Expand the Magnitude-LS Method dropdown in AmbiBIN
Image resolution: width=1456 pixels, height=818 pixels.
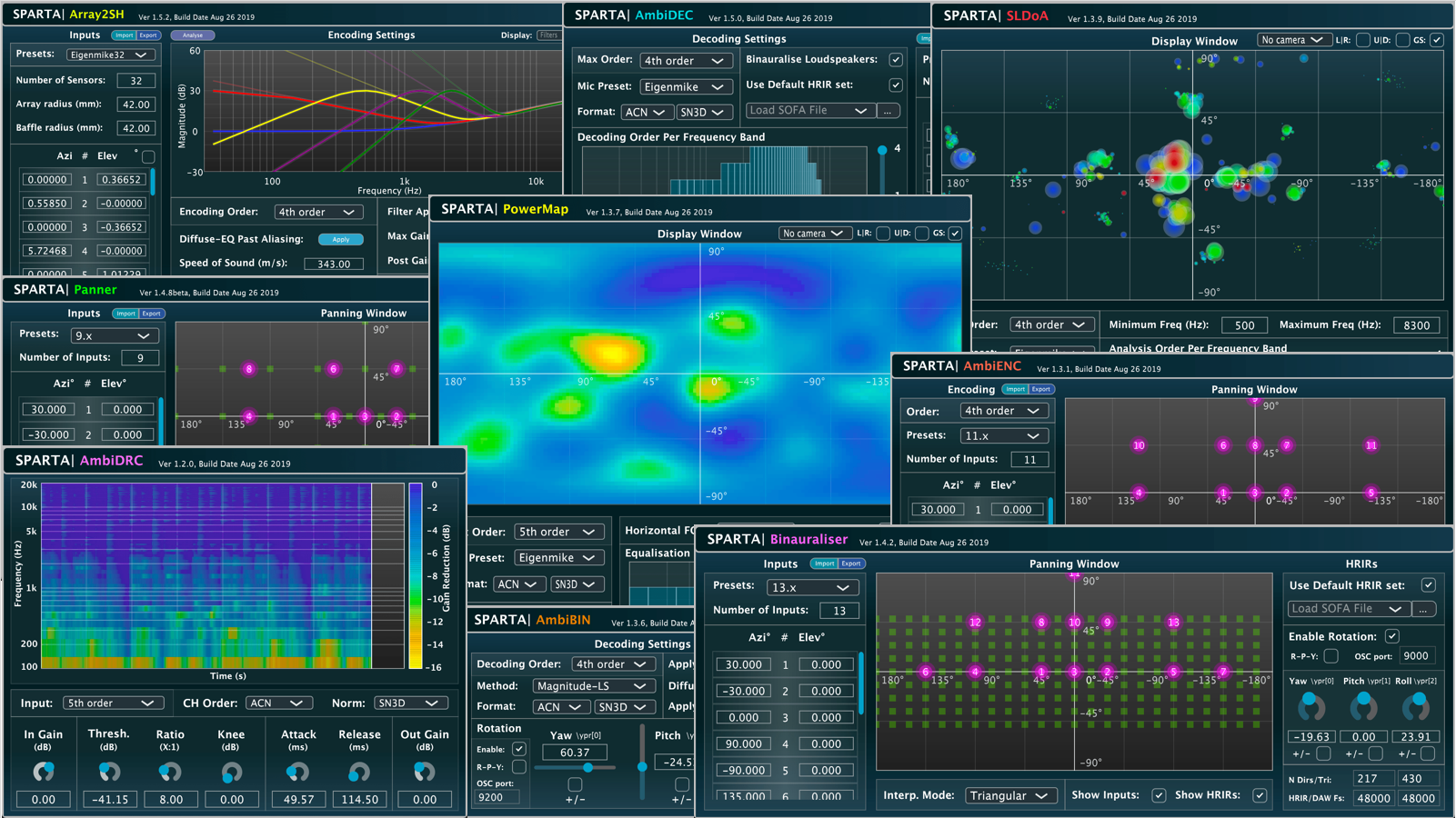pyautogui.click(x=592, y=686)
